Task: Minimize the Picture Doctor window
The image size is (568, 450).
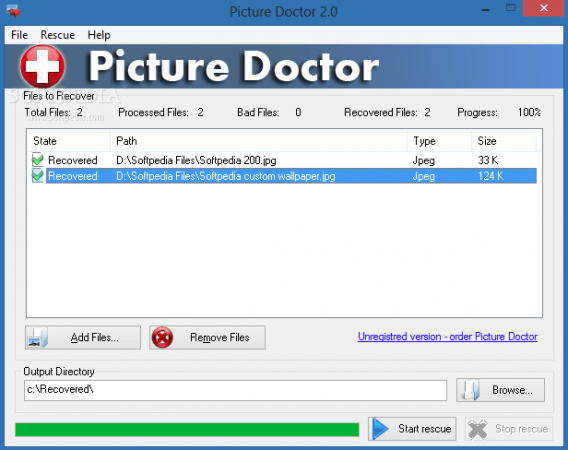Action: click(486, 10)
